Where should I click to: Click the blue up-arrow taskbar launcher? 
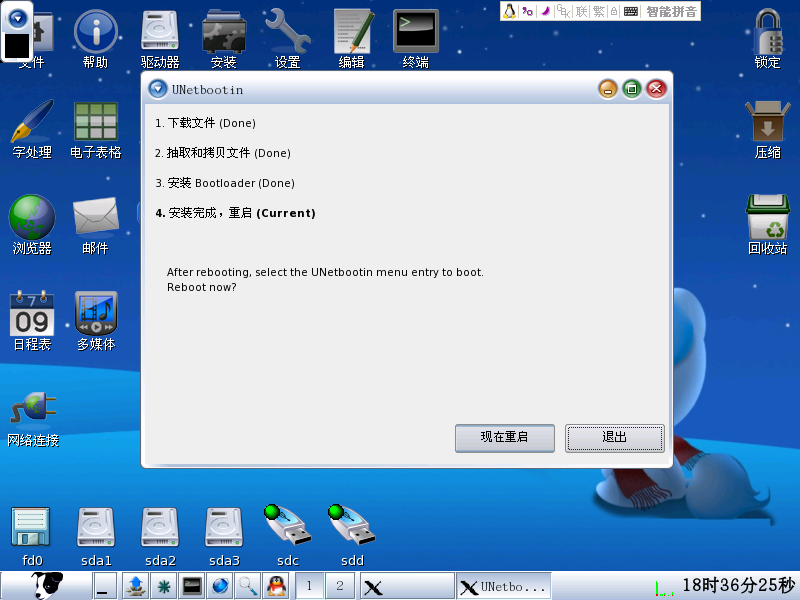(x=135, y=586)
